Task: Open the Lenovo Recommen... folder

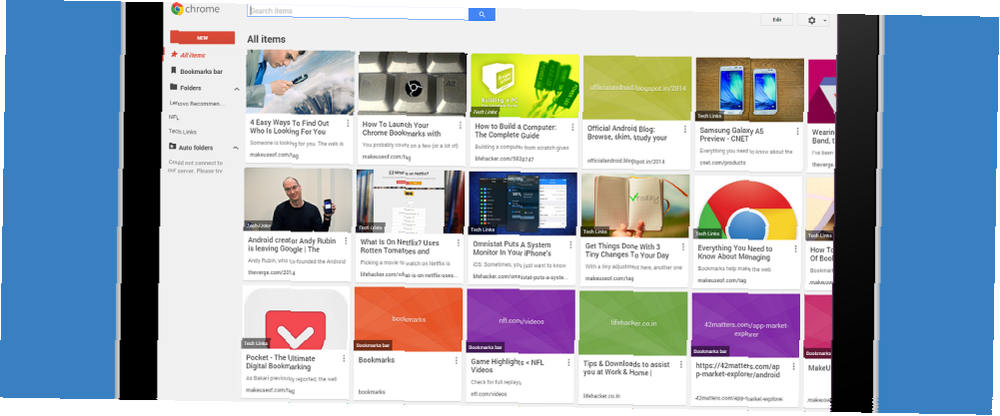Action: [x=196, y=103]
